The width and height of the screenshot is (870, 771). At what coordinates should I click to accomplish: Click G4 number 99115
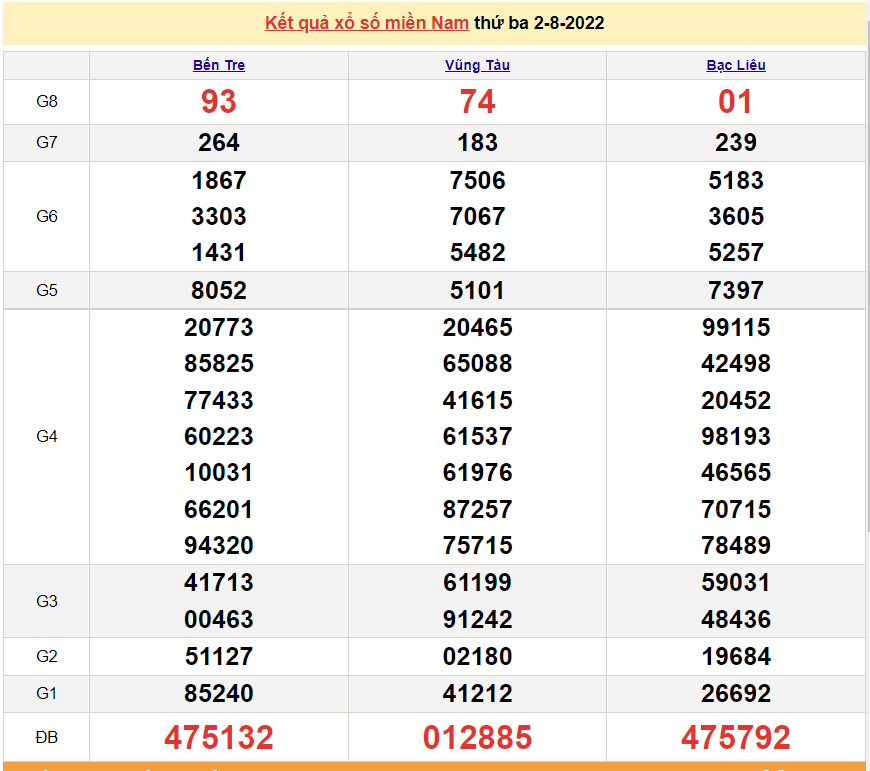tap(736, 328)
